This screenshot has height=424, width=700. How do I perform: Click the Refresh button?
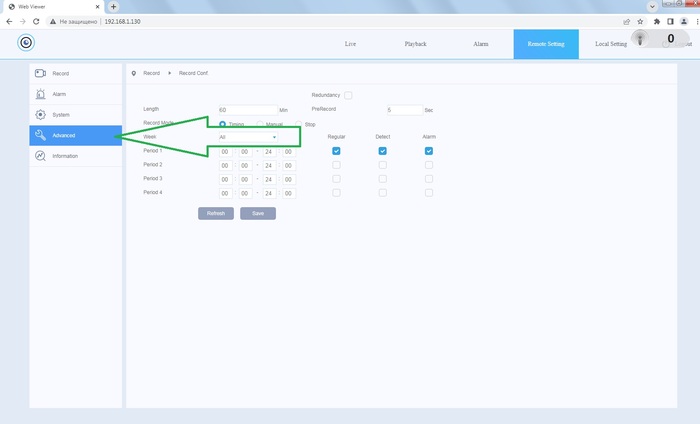pyautogui.click(x=216, y=213)
